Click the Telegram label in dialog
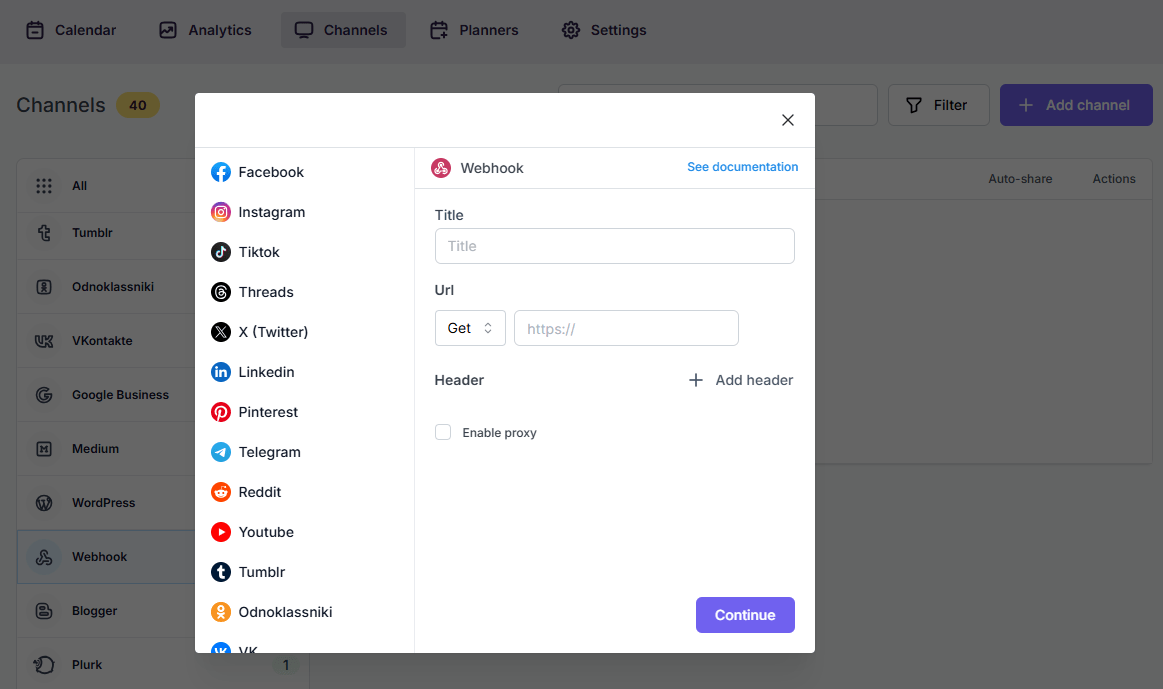1163x689 pixels. coord(269,452)
